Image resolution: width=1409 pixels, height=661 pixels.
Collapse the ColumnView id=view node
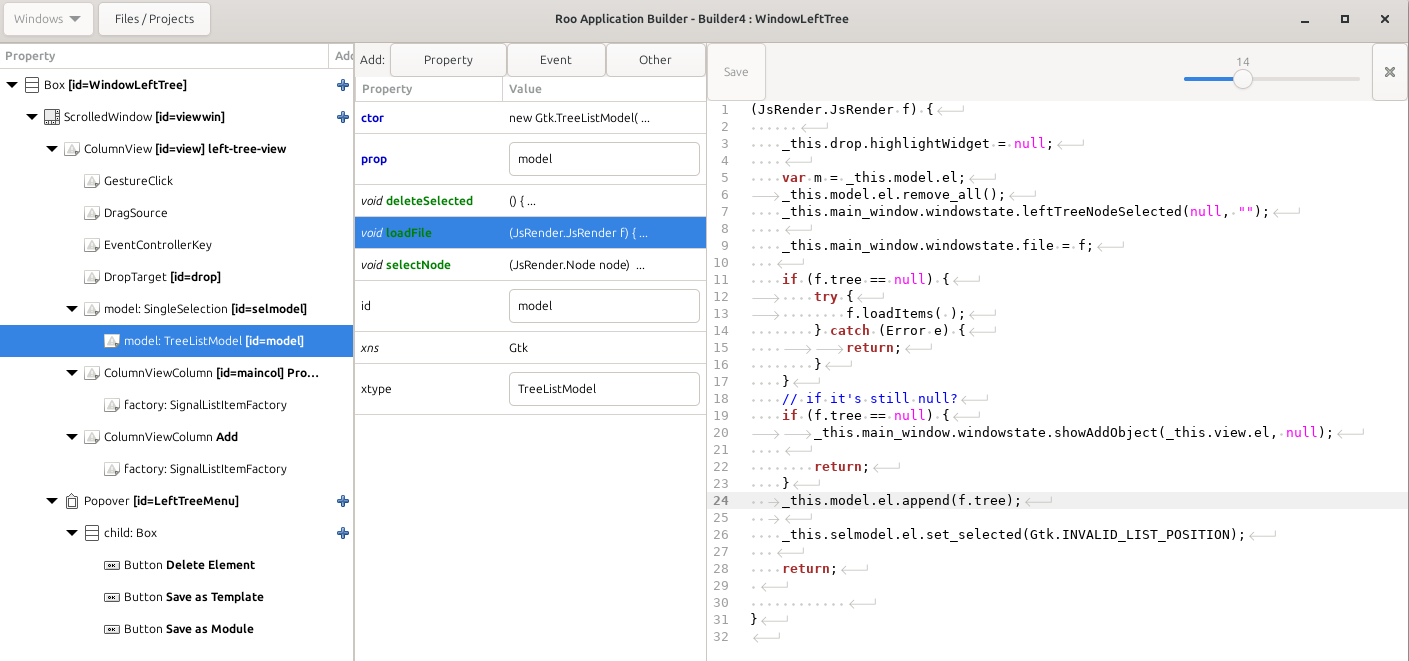(x=52, y=149)
